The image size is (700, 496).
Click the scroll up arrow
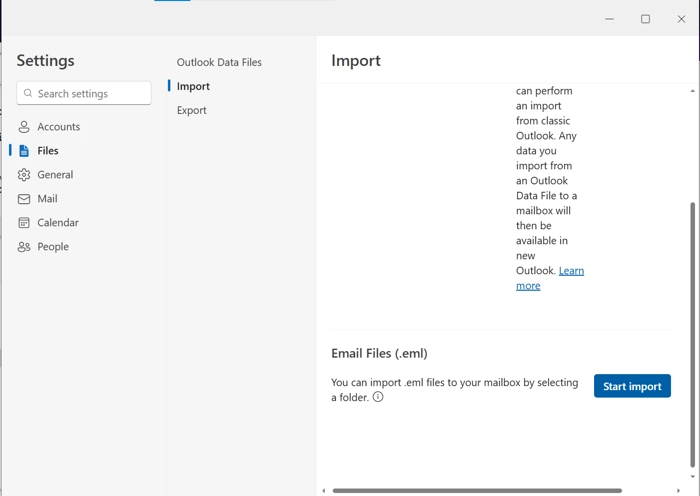pyautogui.click(x=692, y=91)
